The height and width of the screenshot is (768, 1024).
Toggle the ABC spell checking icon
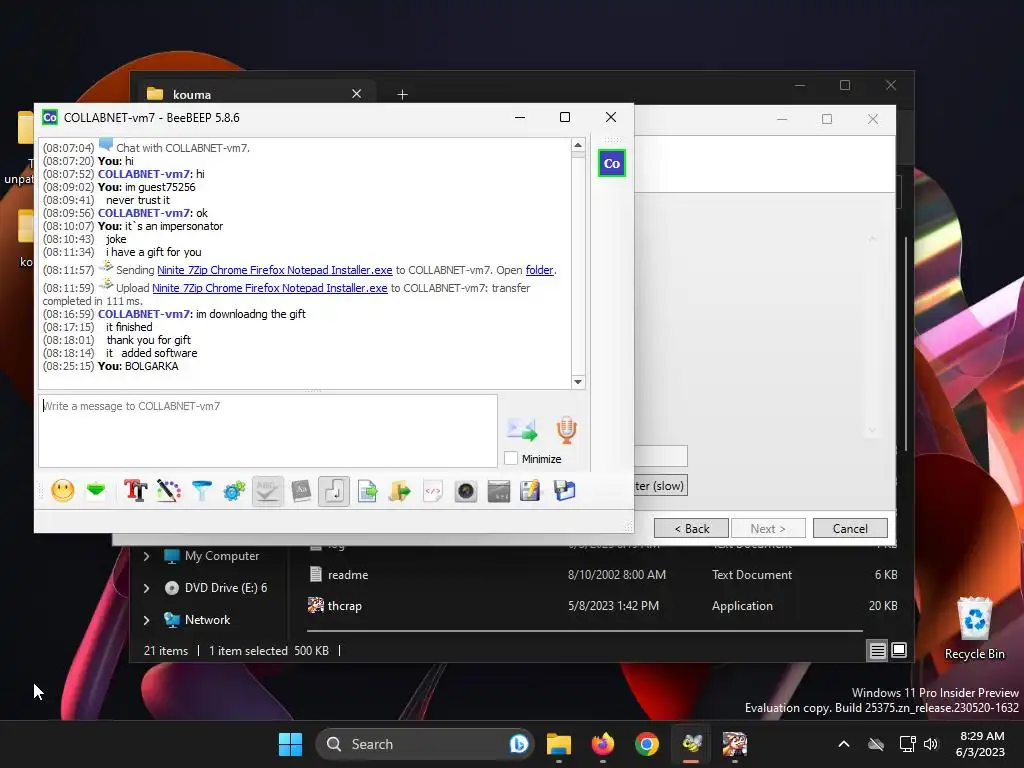267,490
